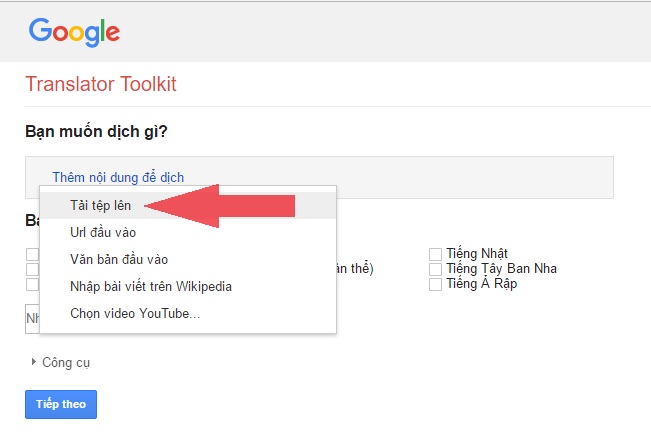
Task: Open the Translator Toolkit title link
Action: point(101,84)
